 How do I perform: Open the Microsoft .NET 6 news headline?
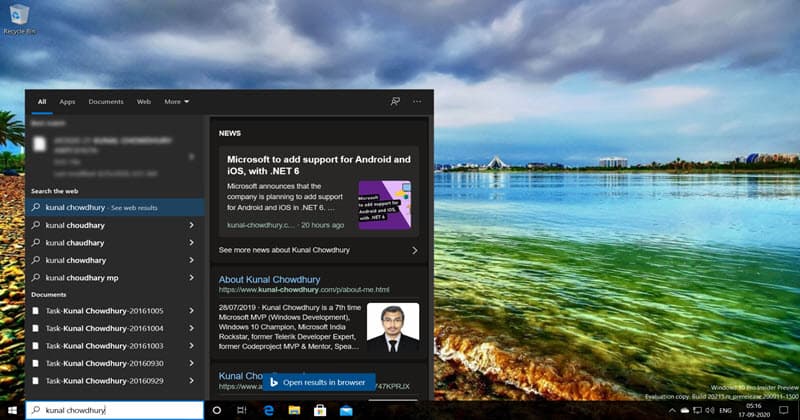click(x=319, y=165)
